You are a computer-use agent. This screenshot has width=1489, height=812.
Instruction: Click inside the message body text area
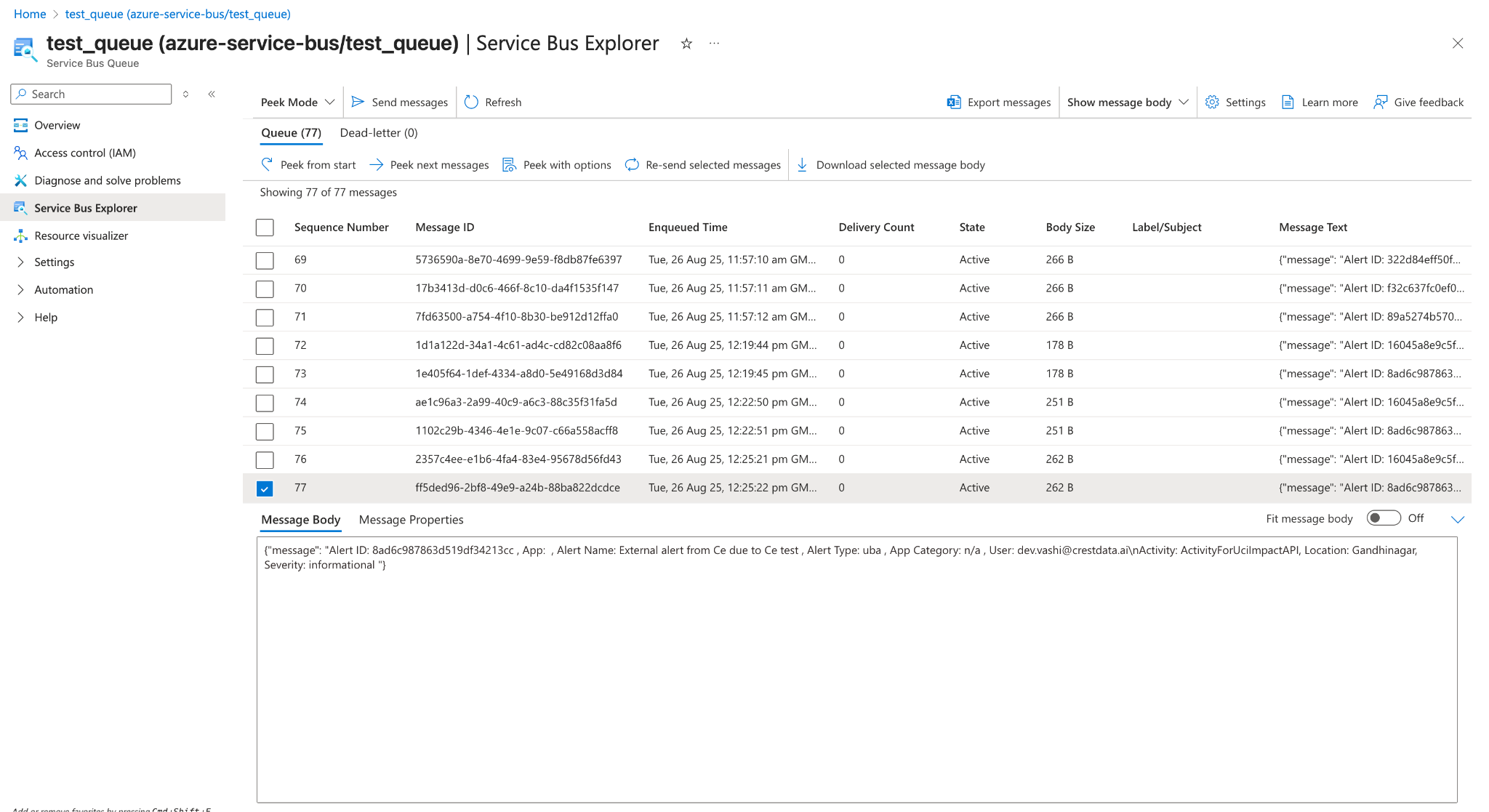[856, 670]
